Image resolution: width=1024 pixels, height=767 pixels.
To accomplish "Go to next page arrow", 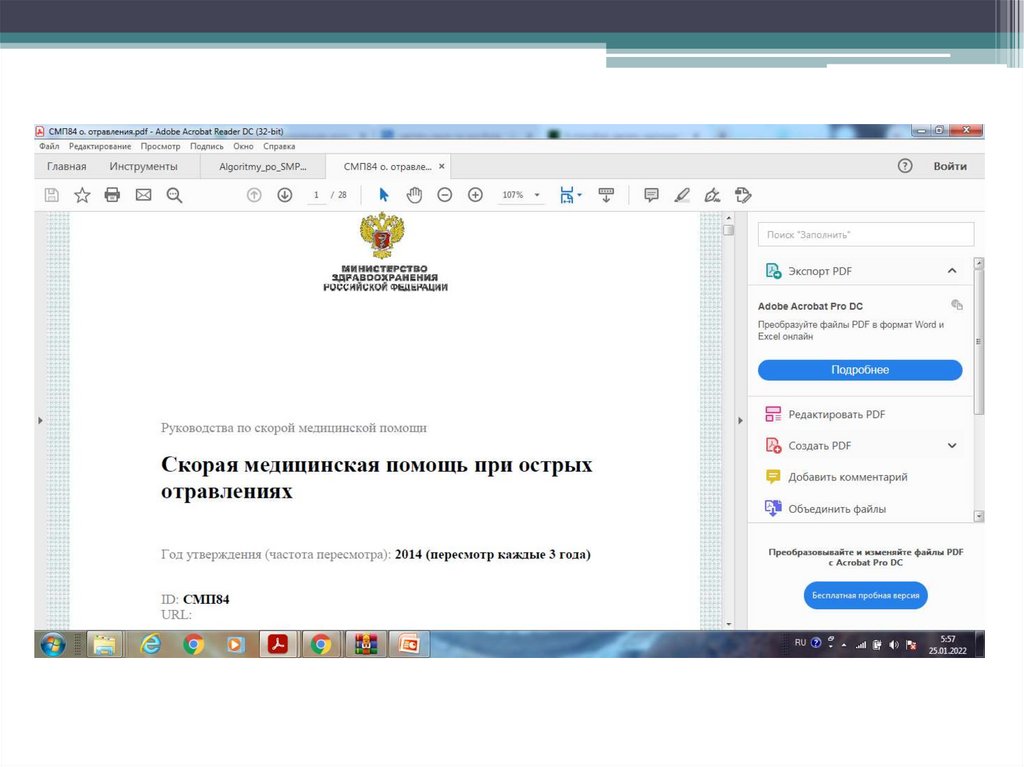I will [285, 195].
